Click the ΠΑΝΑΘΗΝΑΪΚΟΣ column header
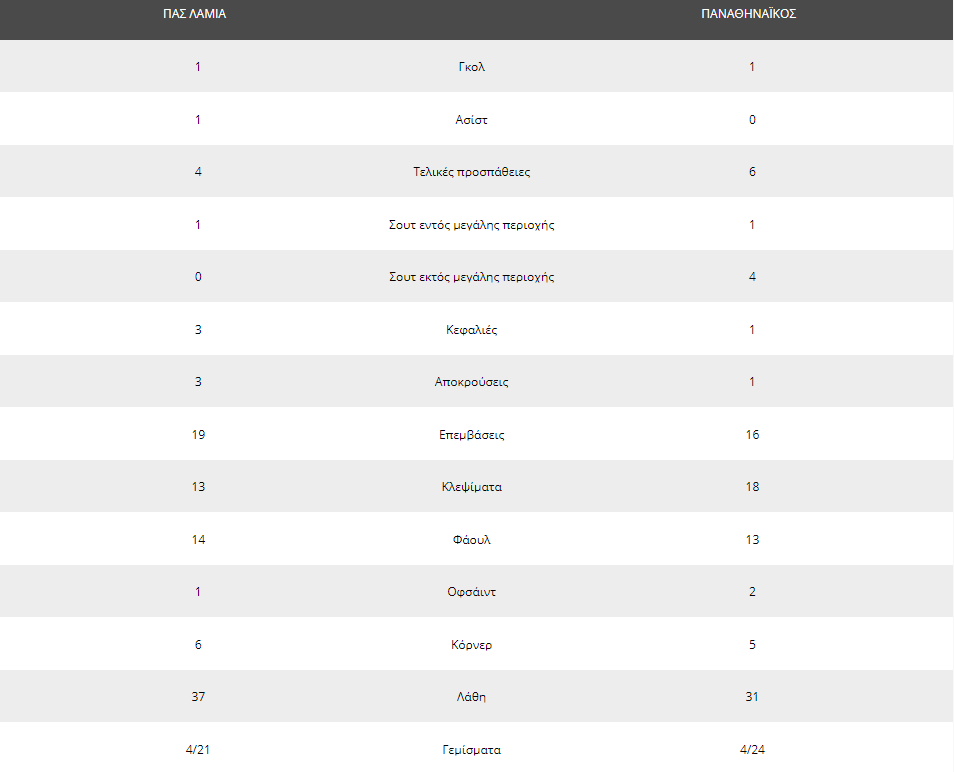Screen dimensions: 954x772 [x=748, y=14]
